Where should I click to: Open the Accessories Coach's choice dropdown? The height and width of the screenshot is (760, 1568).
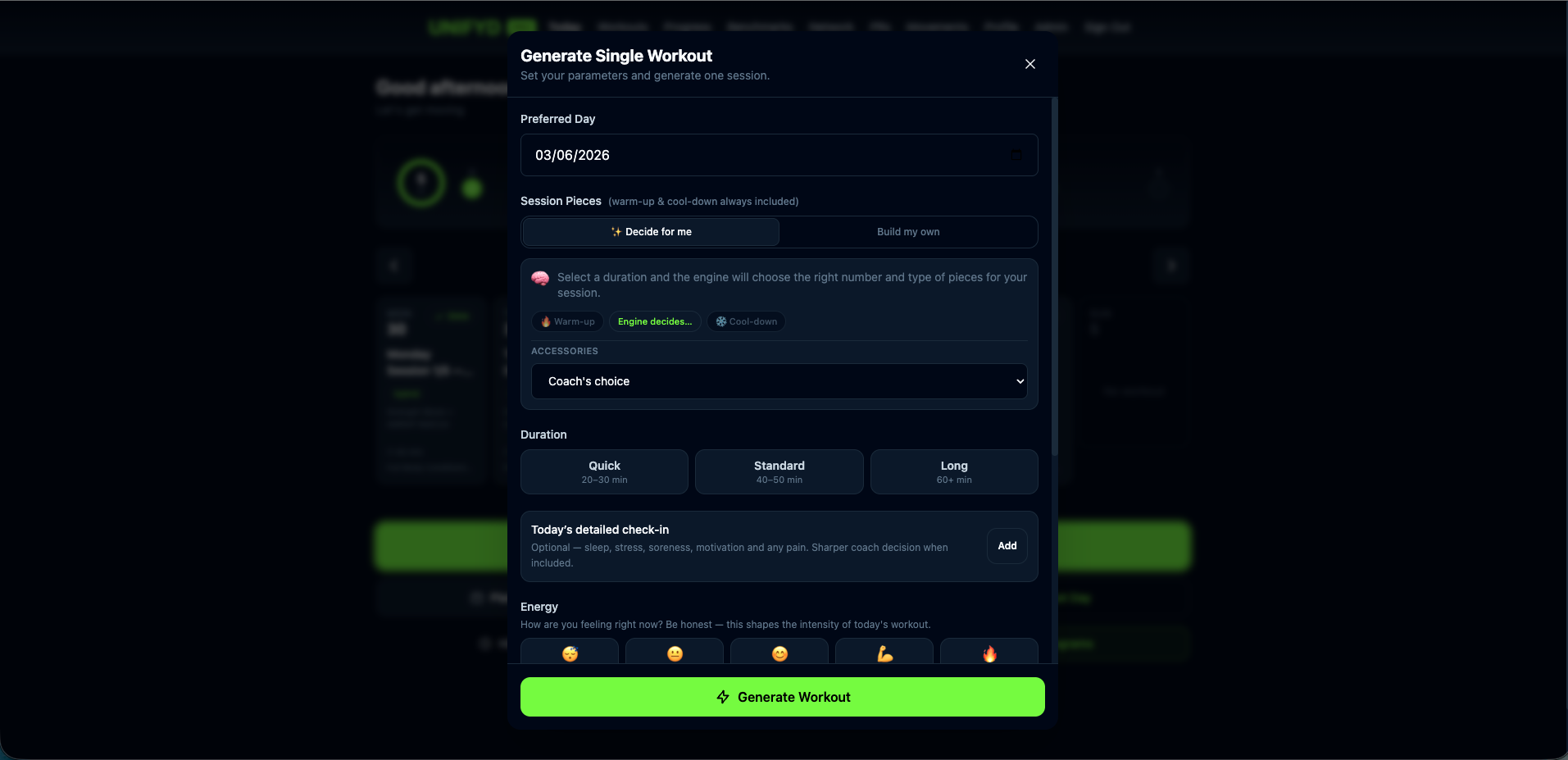pos(779,381)
